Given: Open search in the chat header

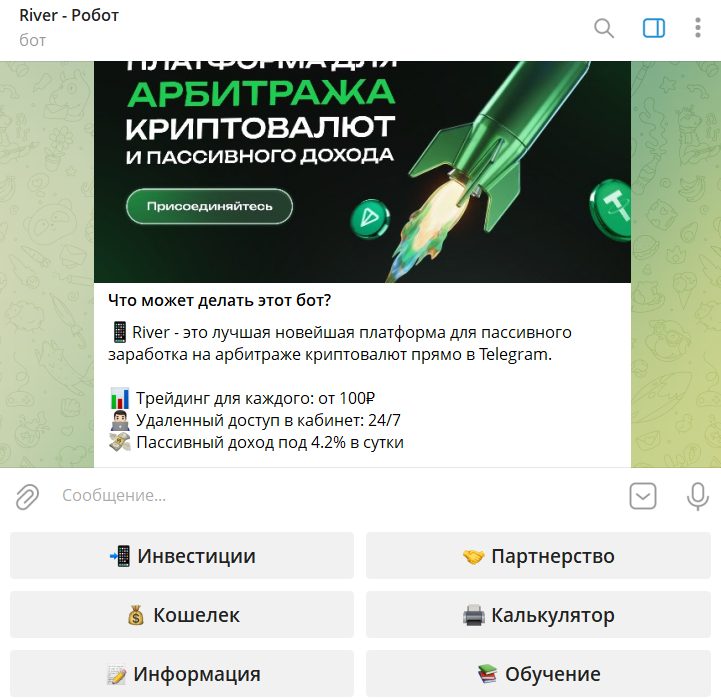Looking at the screenshot, I should [x=603, y=28].
